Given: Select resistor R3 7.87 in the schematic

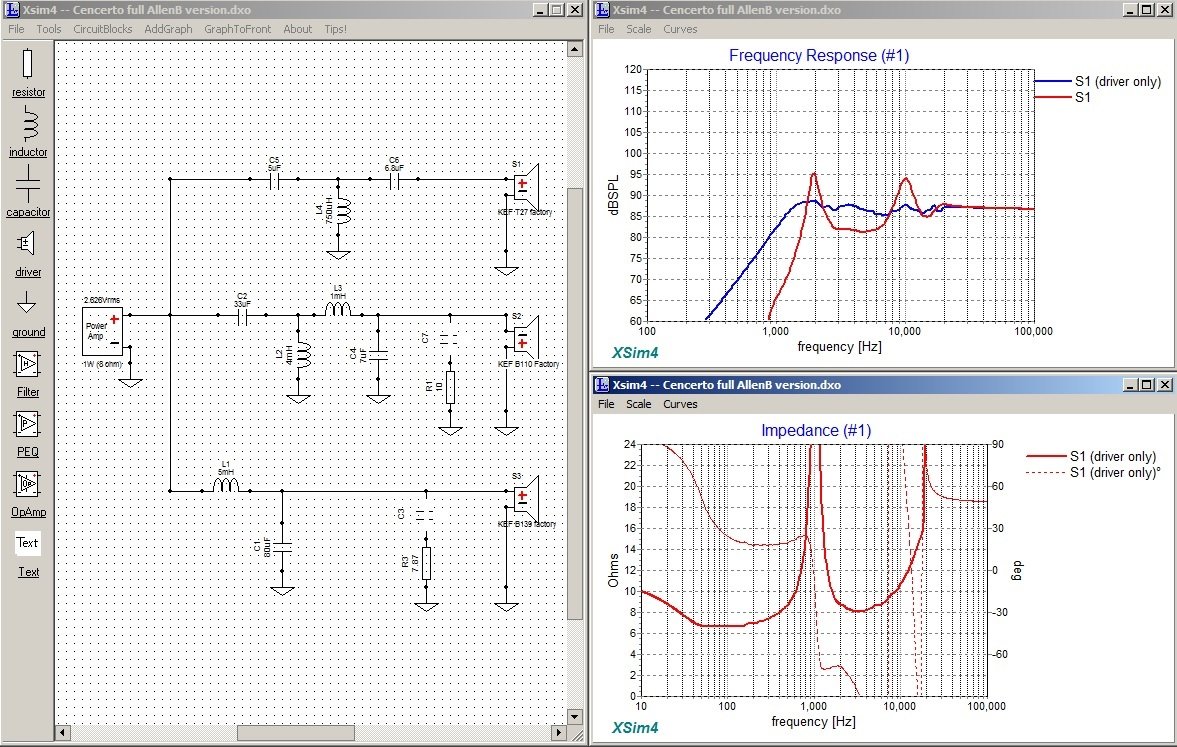Looking at the screenshot, I should pyautogui.click(x=426, y=562).
